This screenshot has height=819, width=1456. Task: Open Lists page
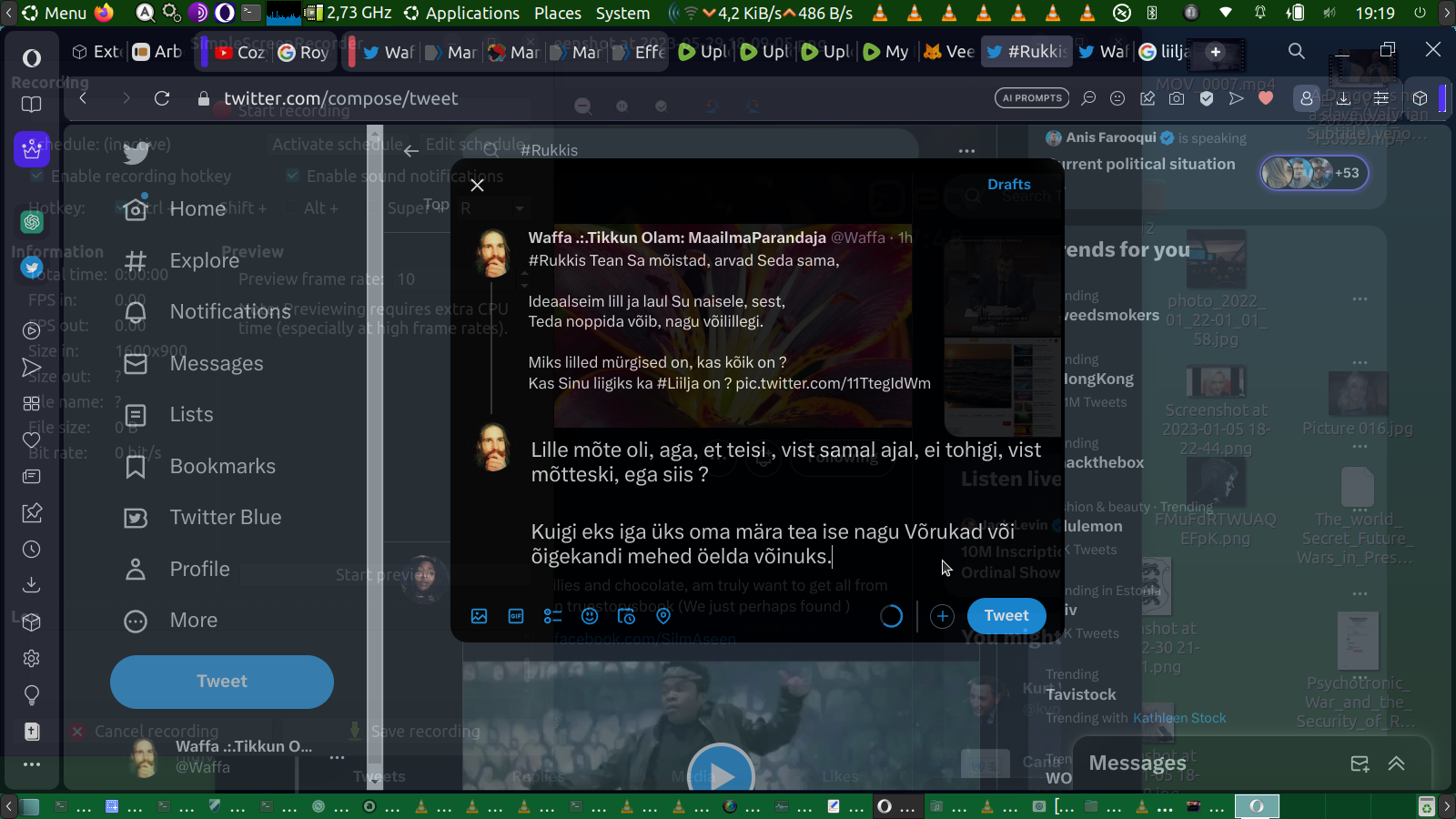coord(168,415)
